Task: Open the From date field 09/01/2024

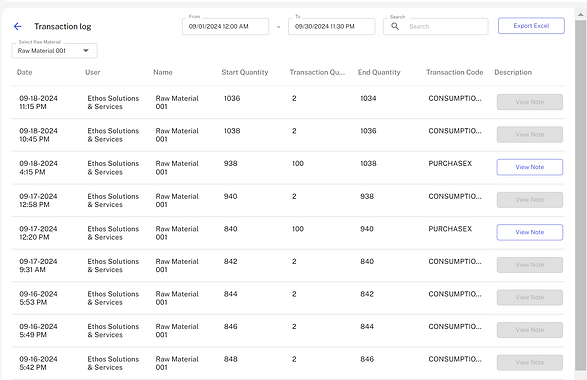Action: (x=225, y=26)
